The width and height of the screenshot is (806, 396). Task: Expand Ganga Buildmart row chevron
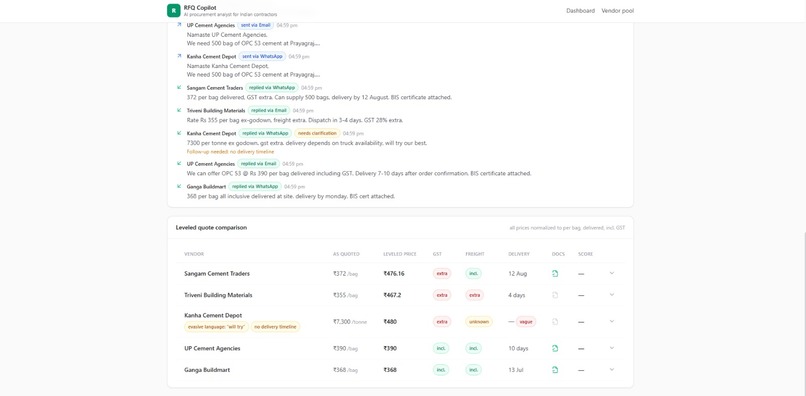coord(612,369)
